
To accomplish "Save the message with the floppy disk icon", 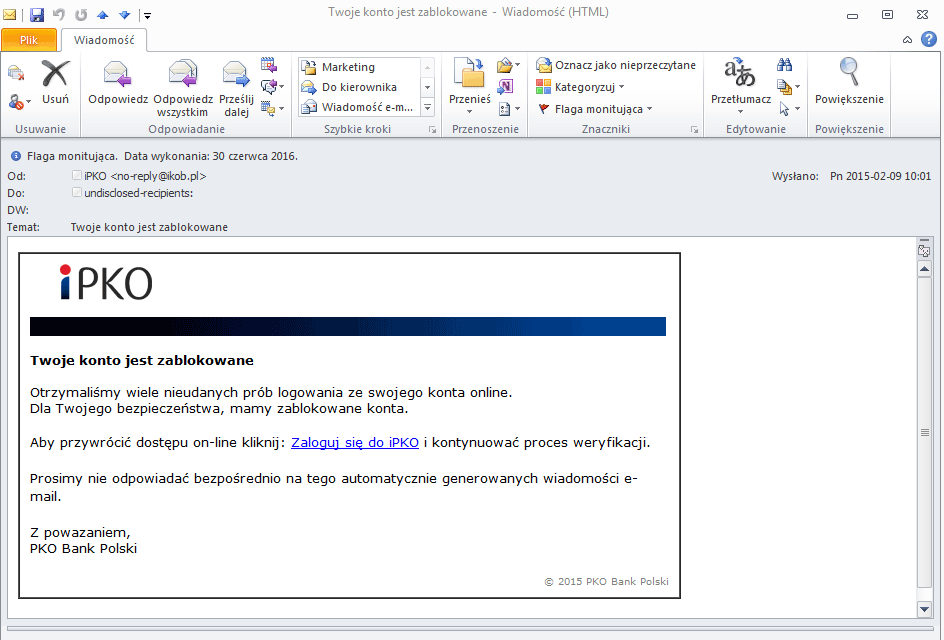I will click(x=37, y=14).
